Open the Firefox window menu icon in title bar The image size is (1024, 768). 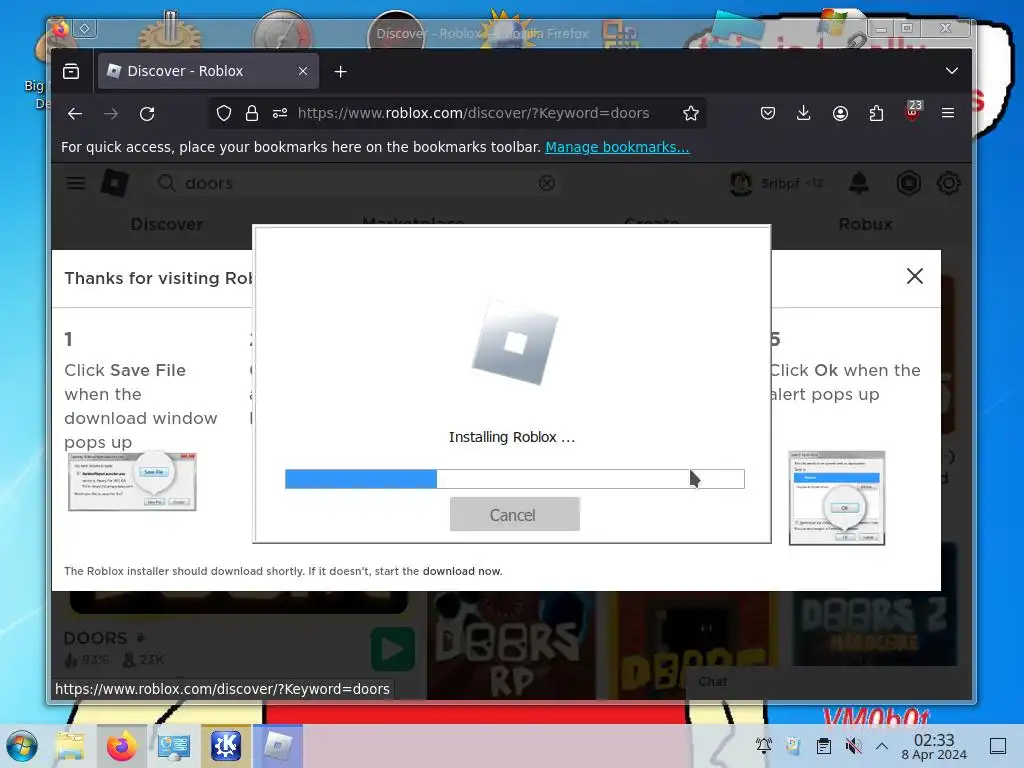tap(61, 28)
